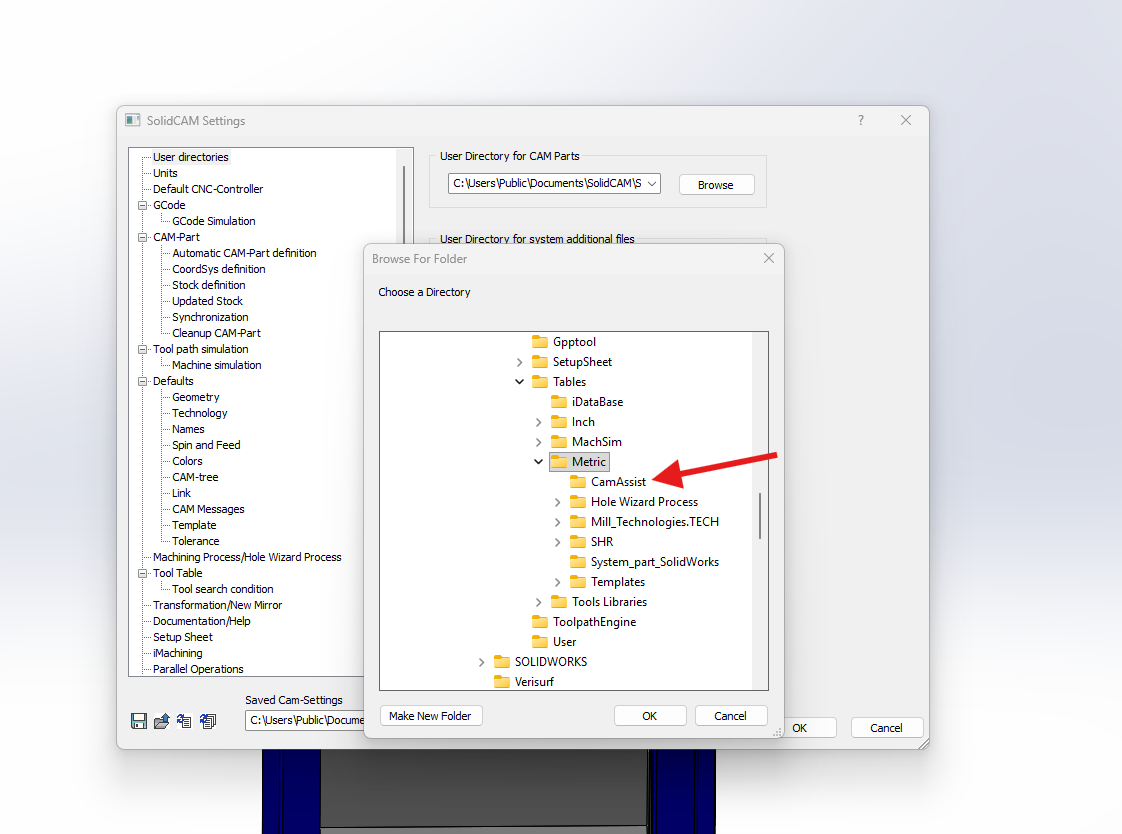The width and height of the screenshot is (1122, 834).
Task: Select Tool search condition item
Action: (x=223, y=589)
